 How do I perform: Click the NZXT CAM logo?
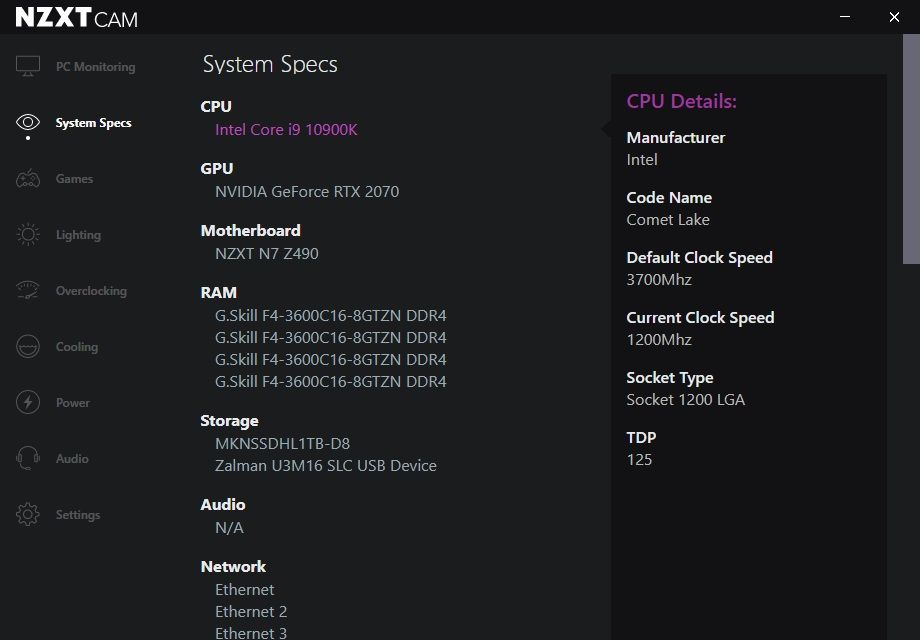(x=76, y=18)
